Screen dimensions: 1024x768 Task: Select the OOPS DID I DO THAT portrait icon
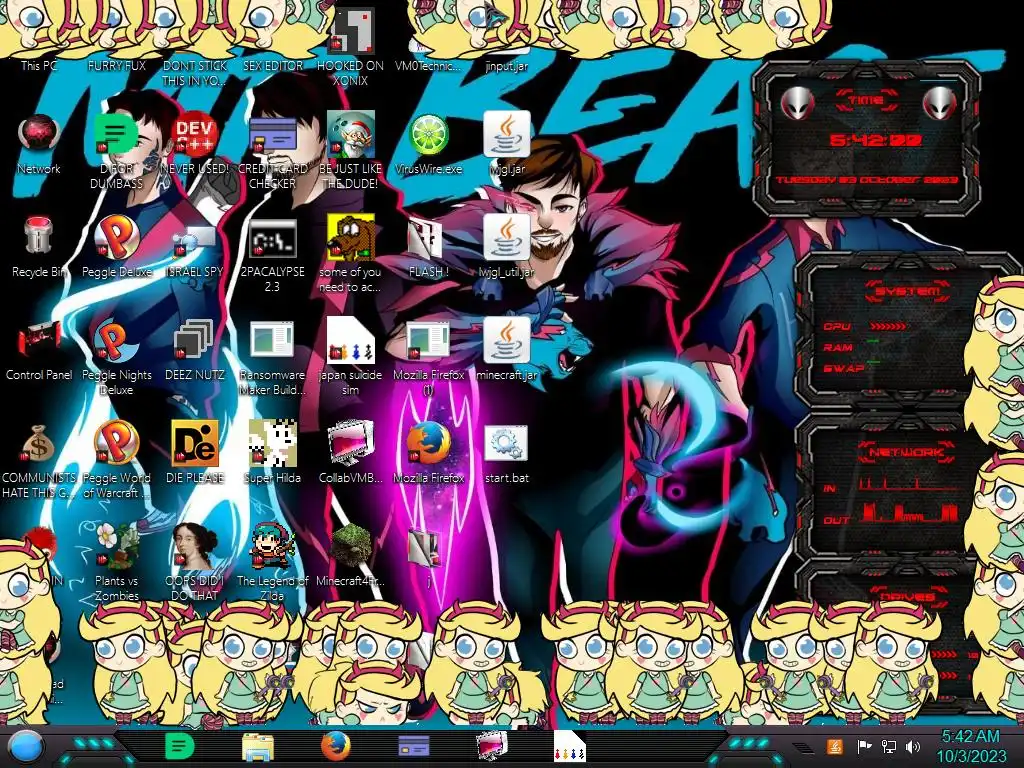195,546
